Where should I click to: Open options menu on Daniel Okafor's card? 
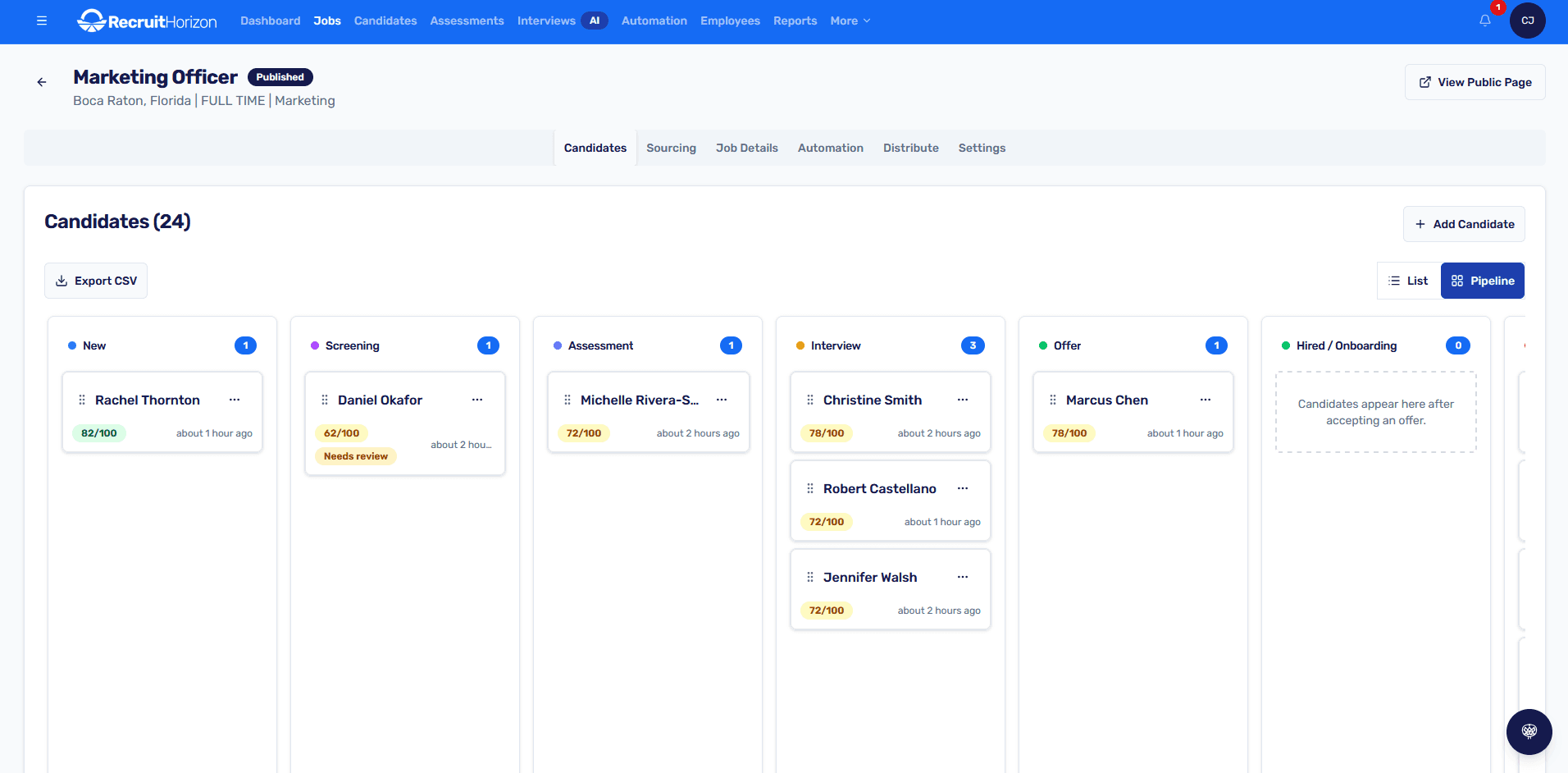point(477,400)
